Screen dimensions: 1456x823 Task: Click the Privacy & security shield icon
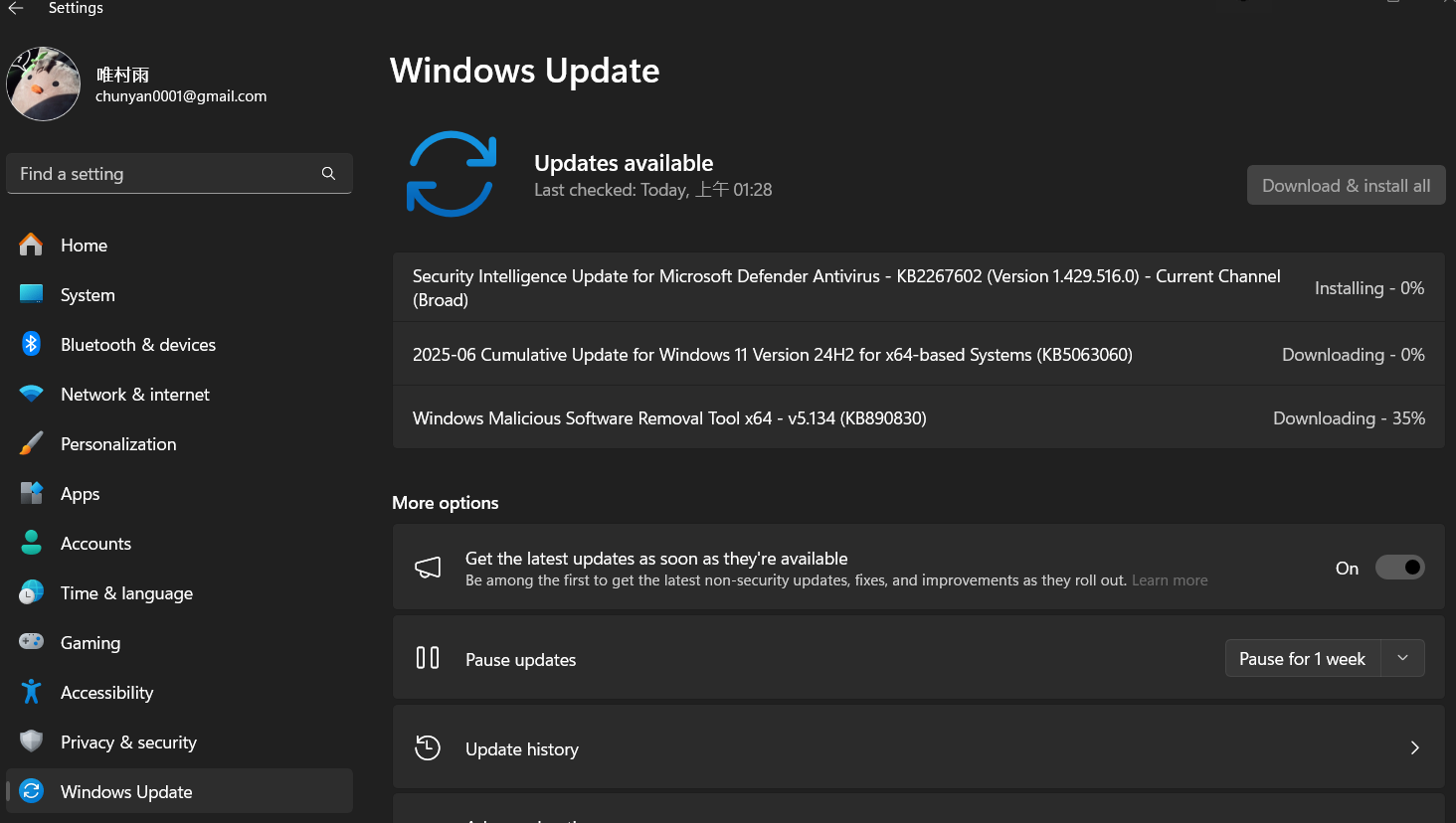click(x=32, y=741)
